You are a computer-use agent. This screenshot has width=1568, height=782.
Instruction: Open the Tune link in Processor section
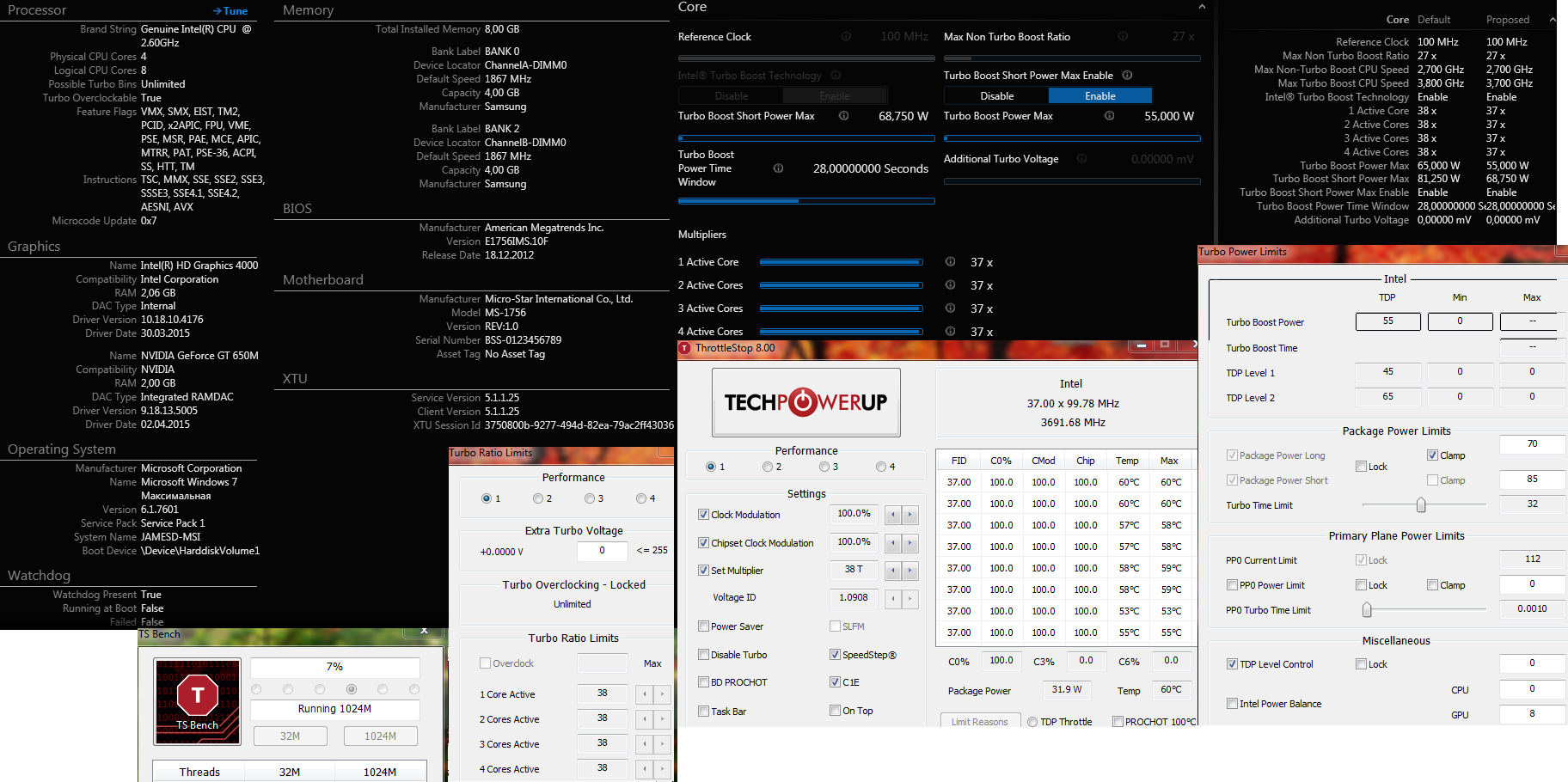[x=230, y=11]
